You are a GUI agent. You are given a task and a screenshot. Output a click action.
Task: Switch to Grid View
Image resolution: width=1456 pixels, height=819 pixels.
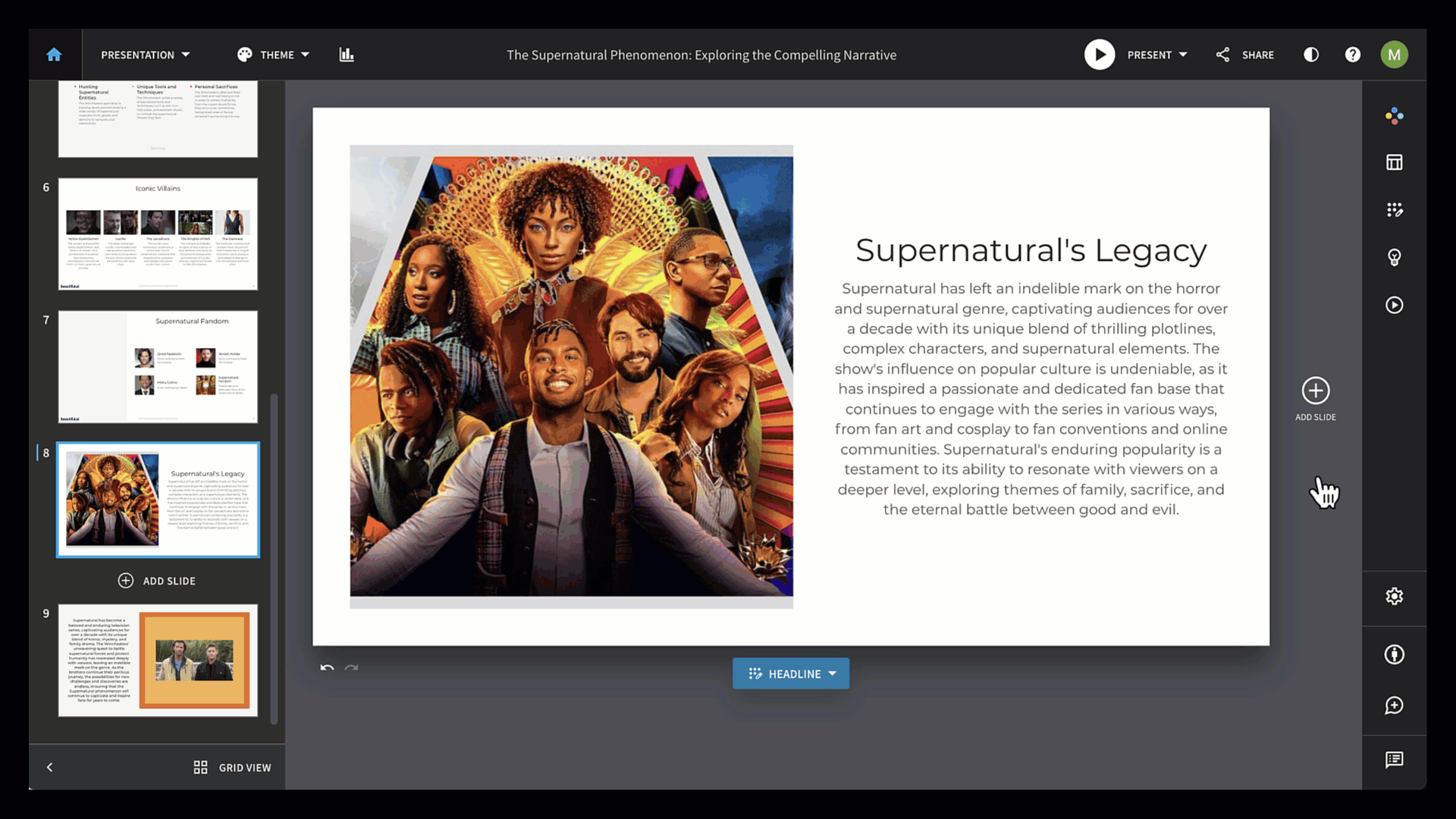point(232,767)
